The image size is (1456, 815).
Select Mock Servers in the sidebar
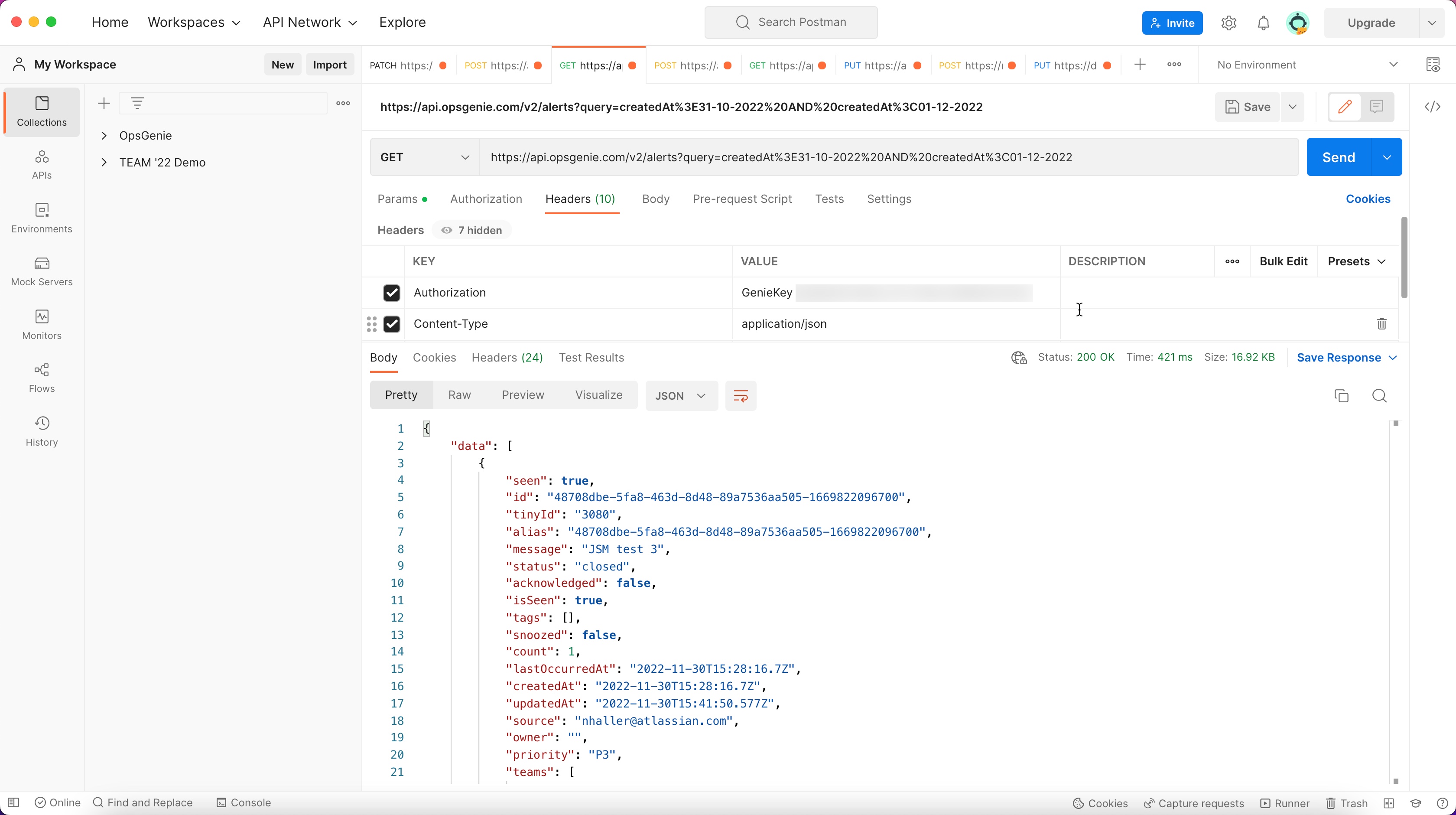(x=41, y=271)
